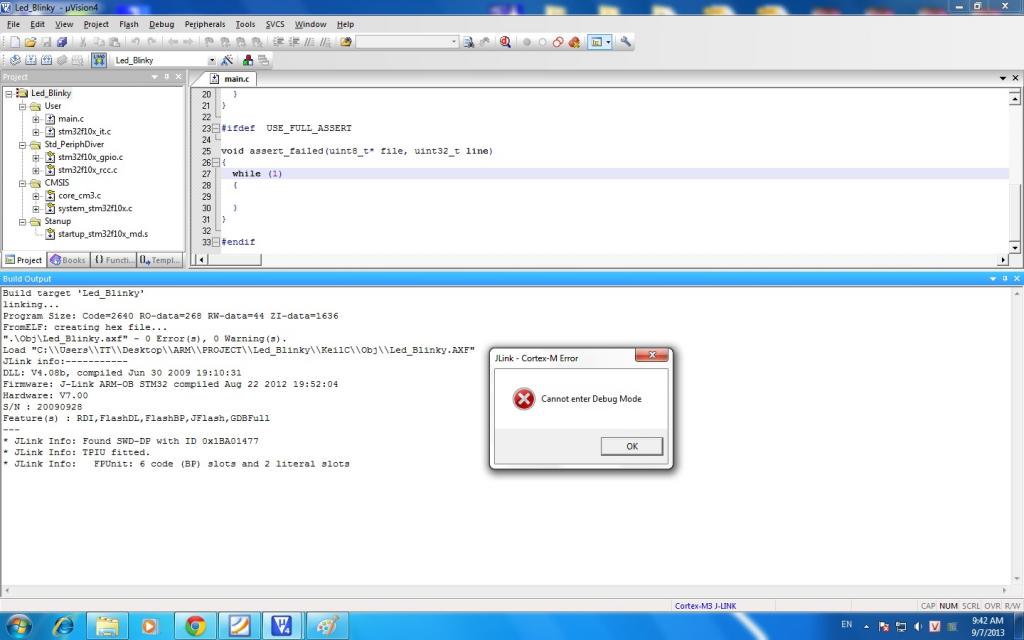The image size is (1024, 640).
Task: Click the editor horizontal scrollbar thumb
Action: click(234, 259)
